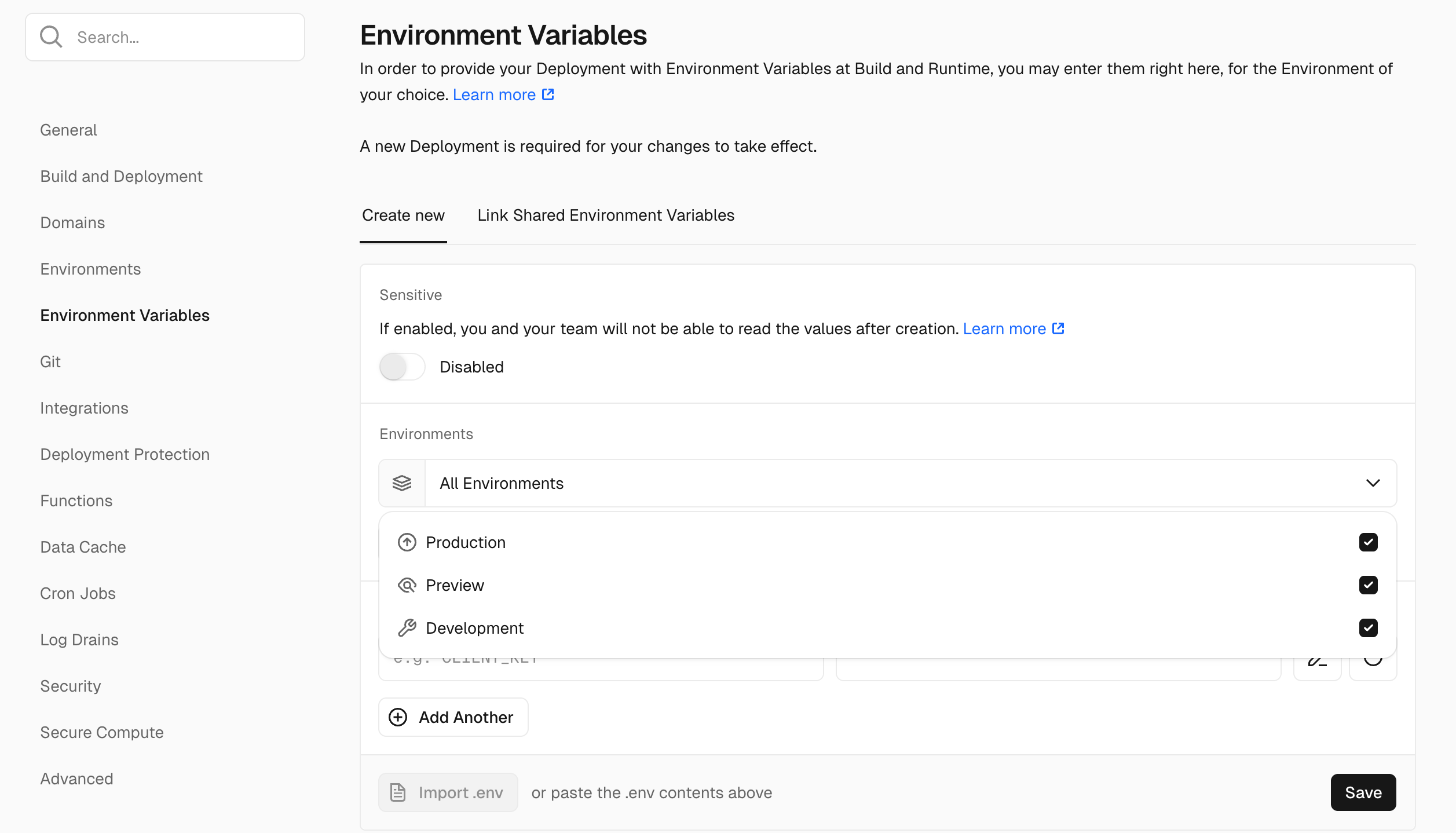This screenshot has width=1456, height=833.
Task: Switch to Create new tab
Action: tap(403, 215)
